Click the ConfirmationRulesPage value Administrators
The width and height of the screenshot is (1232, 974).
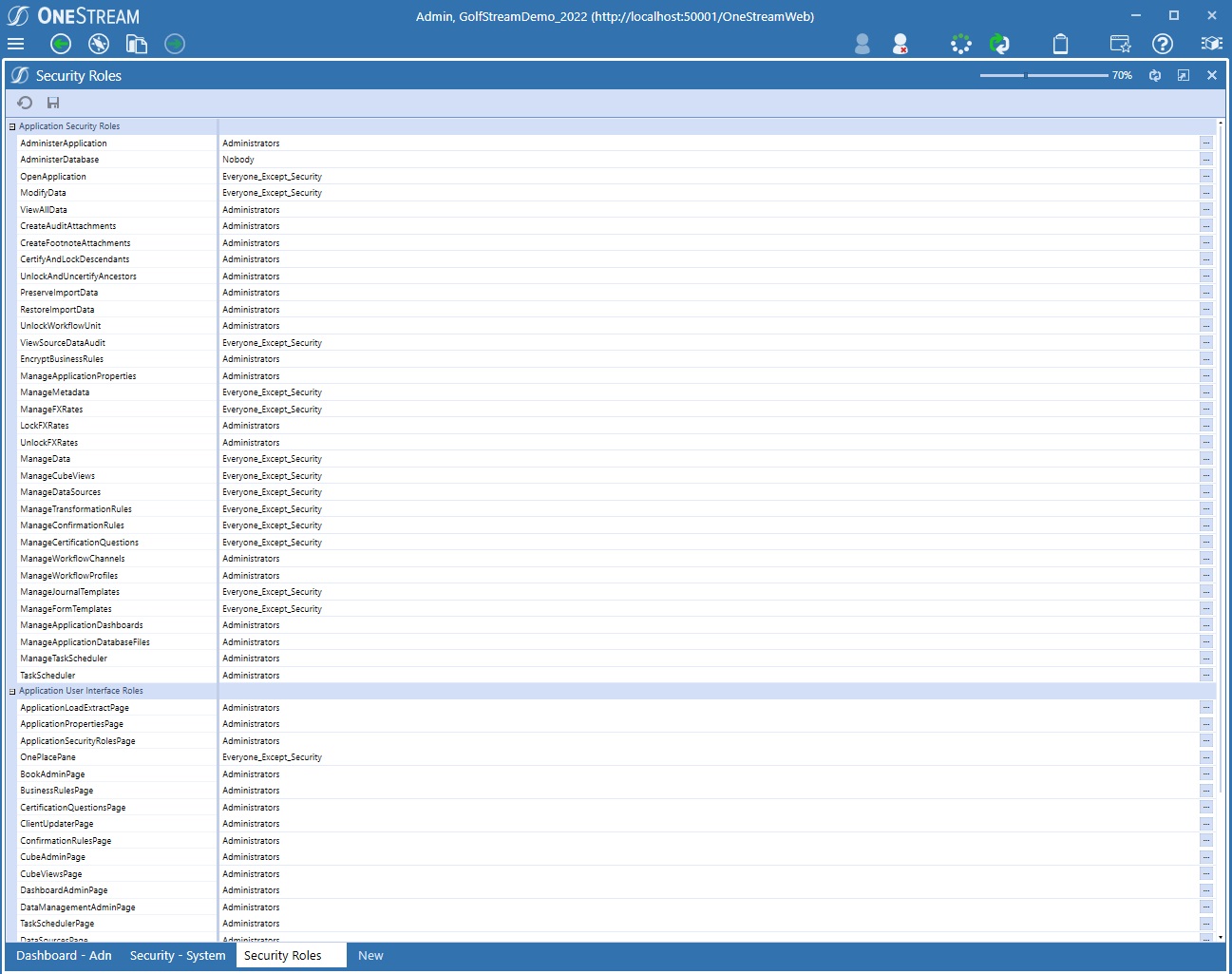pyautogui.click(x=251, y=841)
